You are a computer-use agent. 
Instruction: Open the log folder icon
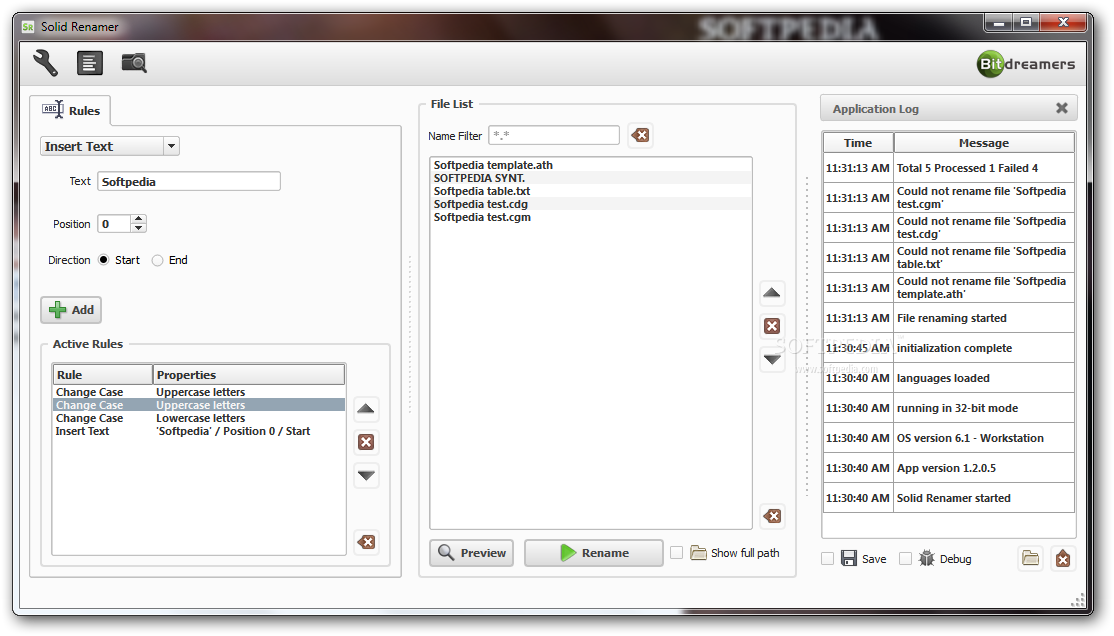(x=1030, y=559)
